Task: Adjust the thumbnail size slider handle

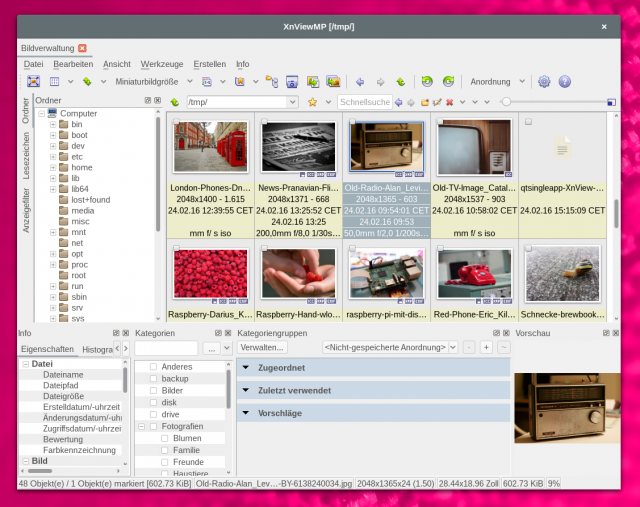Action: point(506,102)
